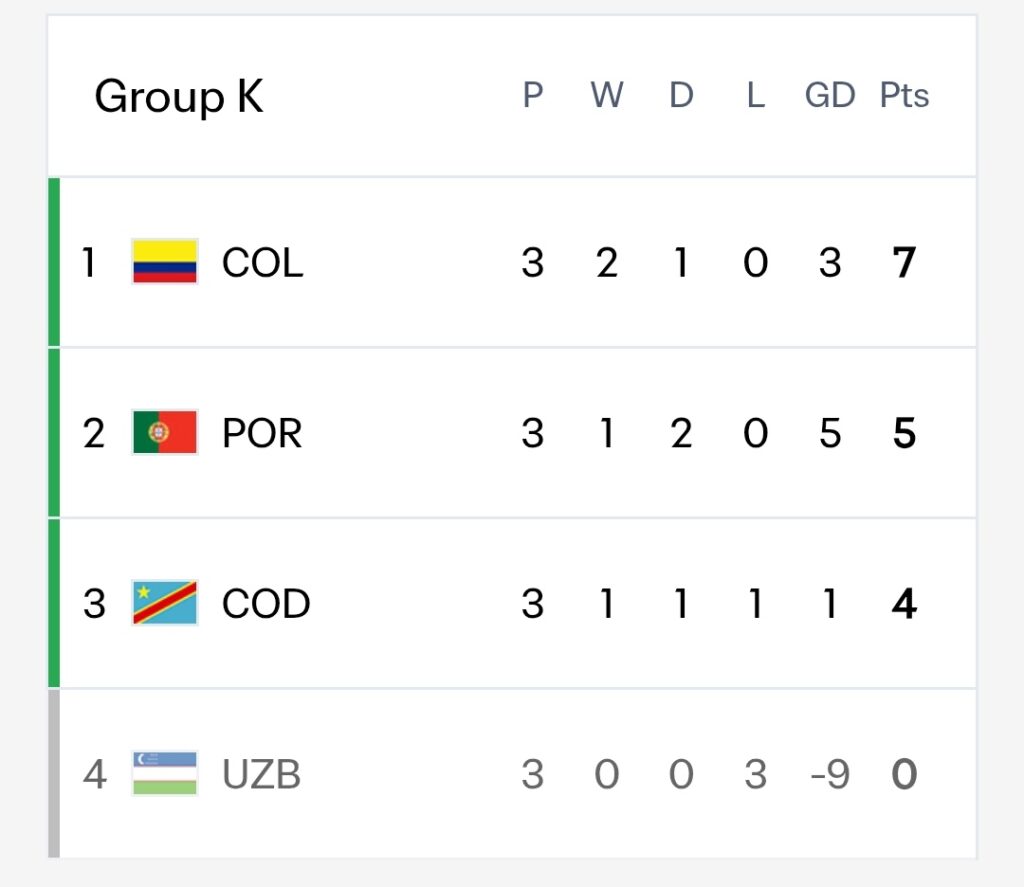Click the Group K heading
This screenshot has height=887, width=1024.
pos(179,97)
